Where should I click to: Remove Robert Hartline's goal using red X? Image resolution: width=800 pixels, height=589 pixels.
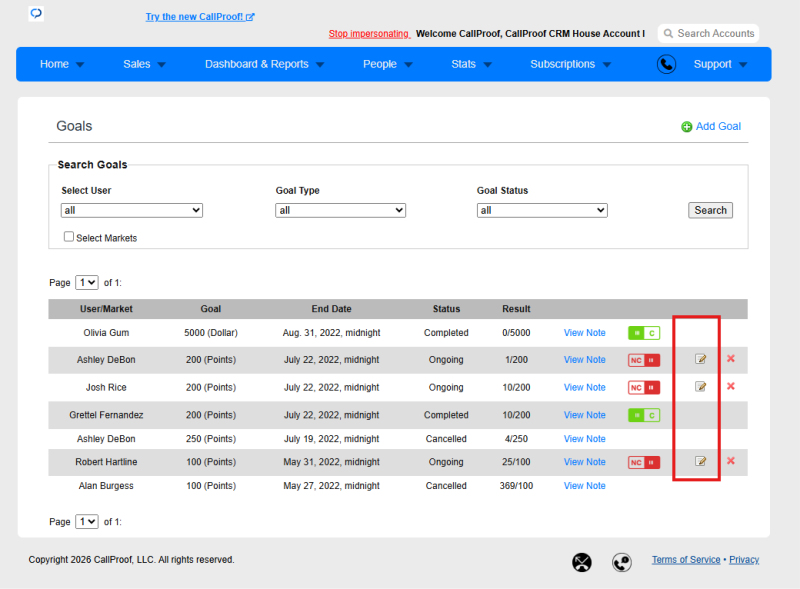click(731, 461)
